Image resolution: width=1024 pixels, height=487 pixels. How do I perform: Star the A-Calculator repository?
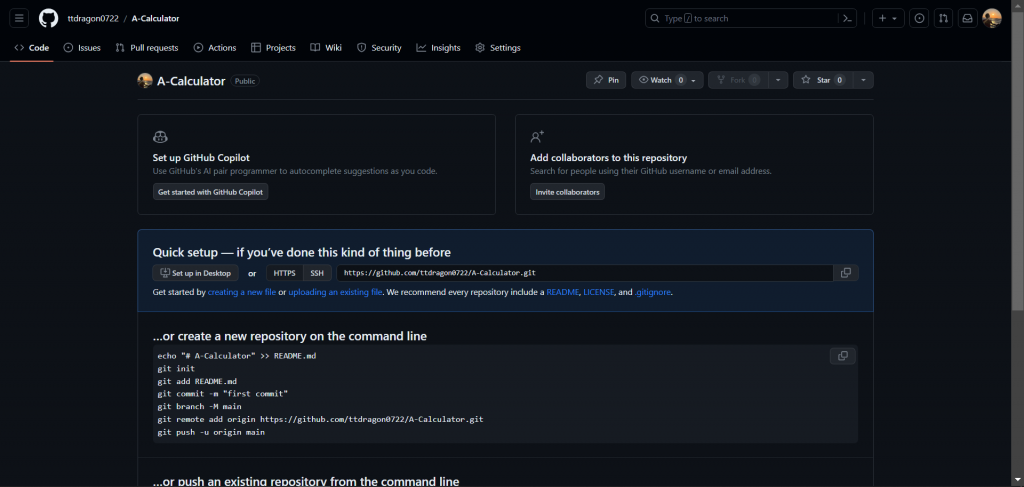[x=823, y=80]
